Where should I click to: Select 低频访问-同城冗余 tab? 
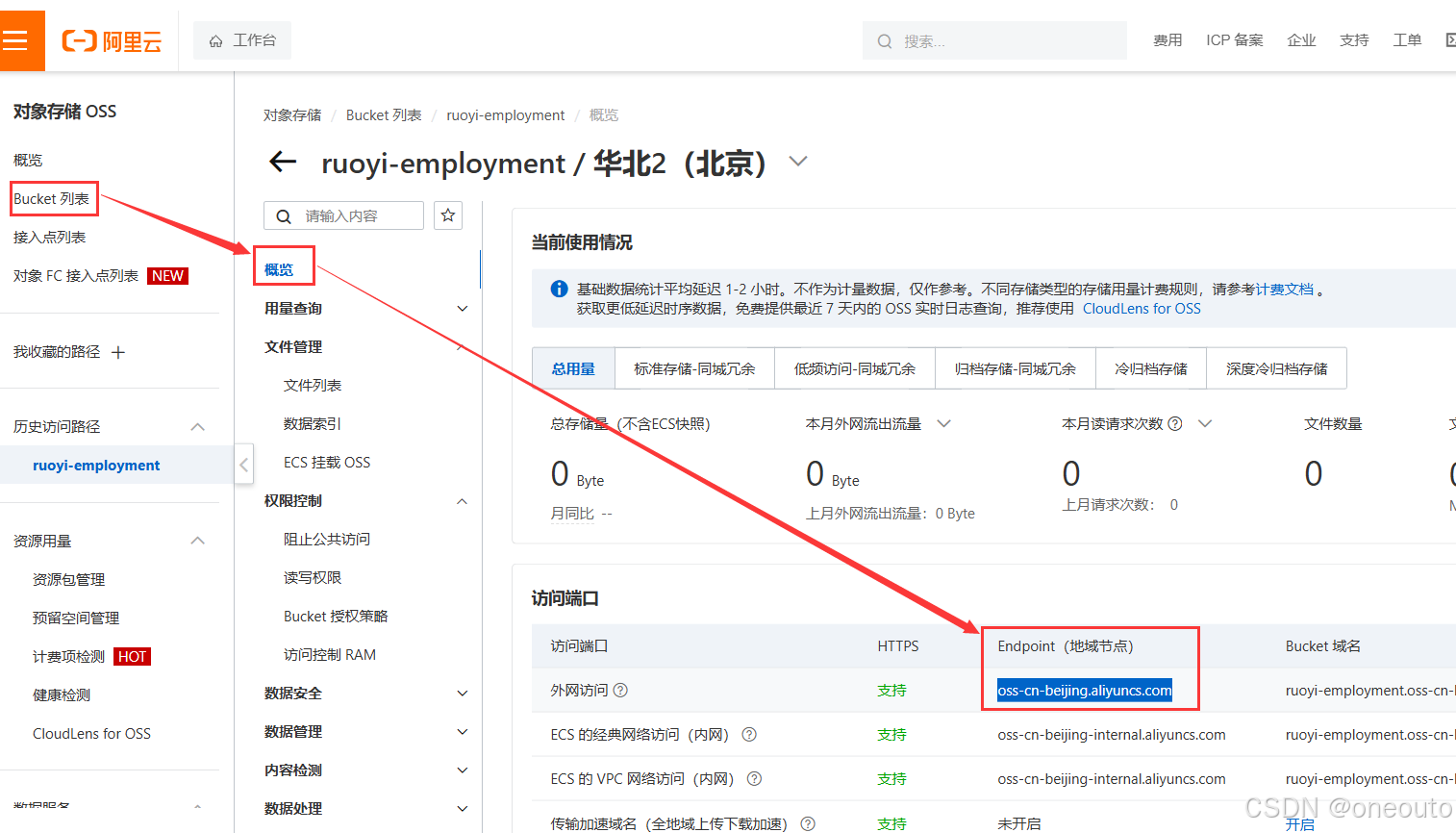(855, 368)
